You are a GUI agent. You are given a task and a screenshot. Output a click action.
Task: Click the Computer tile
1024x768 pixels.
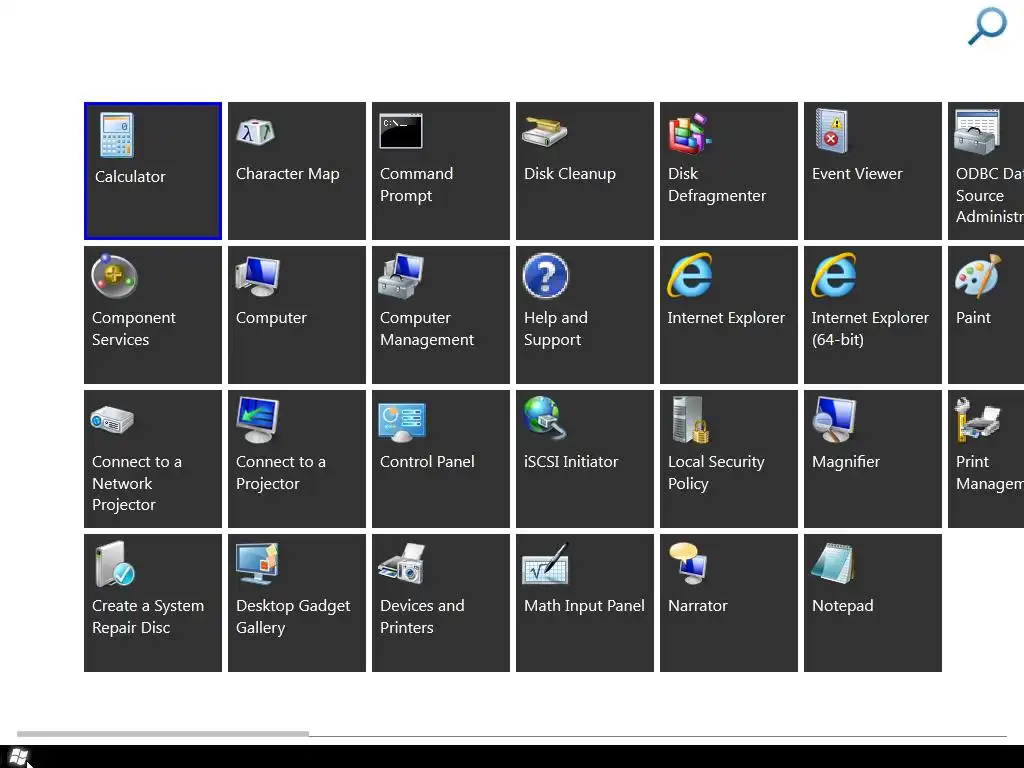[297, 315]
